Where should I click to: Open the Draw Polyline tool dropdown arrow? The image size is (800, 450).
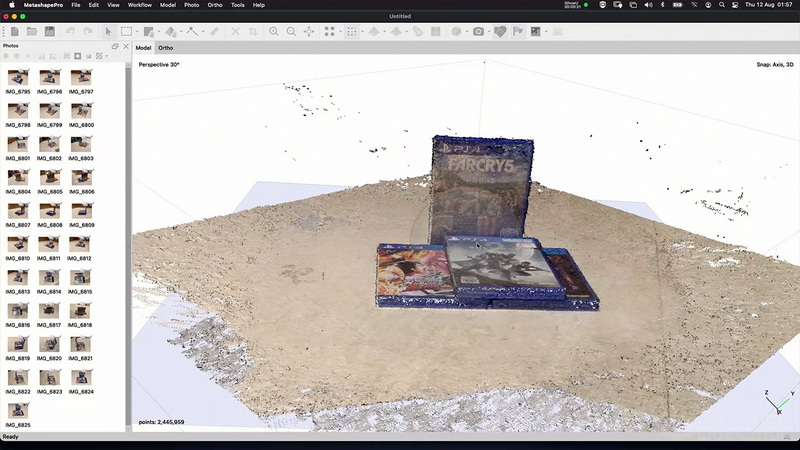tap(203, 32)
